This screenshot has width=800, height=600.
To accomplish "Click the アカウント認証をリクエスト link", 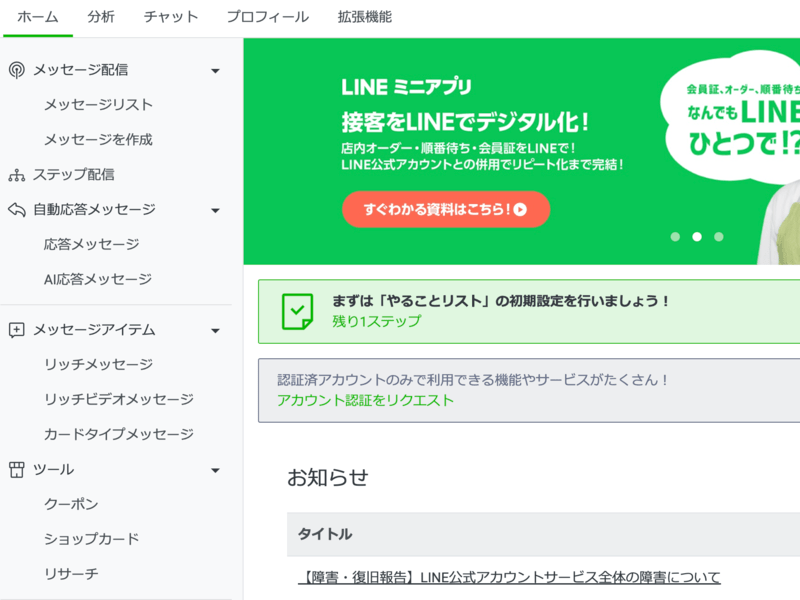I will pyautogui.click(x=365, y=400).
